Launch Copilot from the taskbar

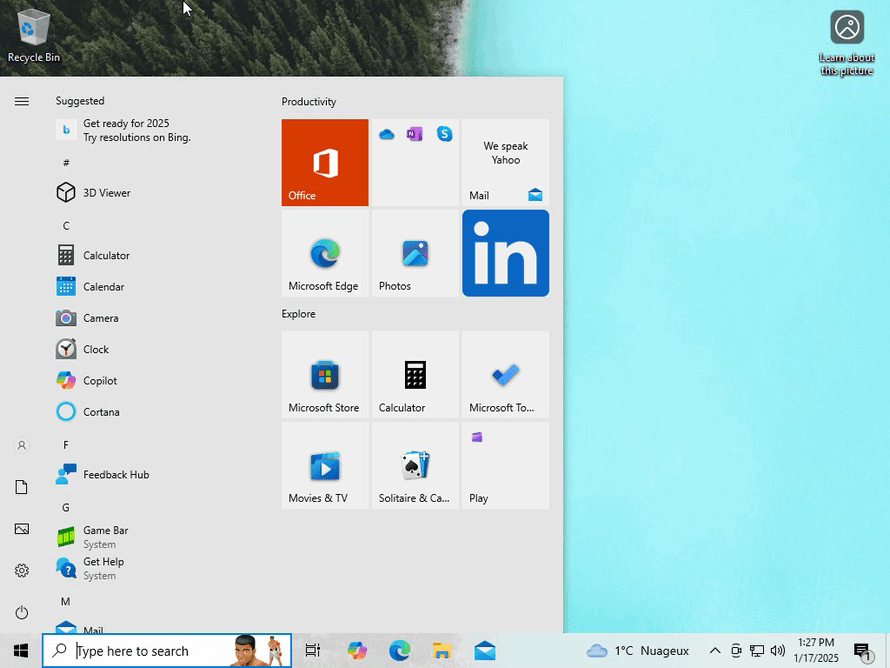(x=357, y=650)
